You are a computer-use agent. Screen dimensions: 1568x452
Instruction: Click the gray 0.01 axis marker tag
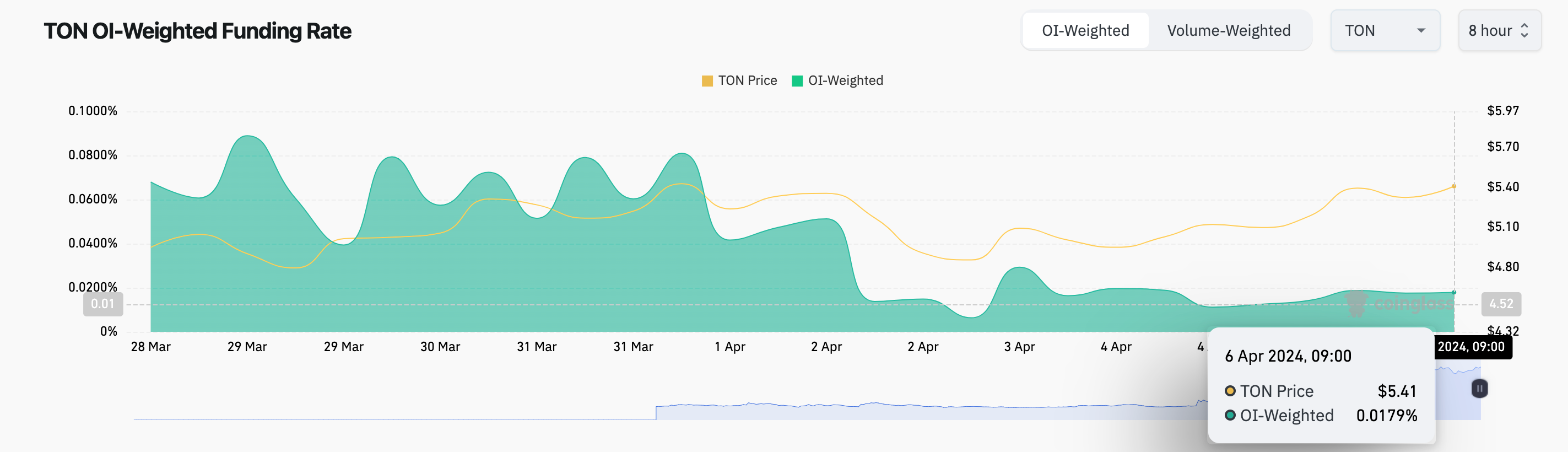[x=103, y=304]
